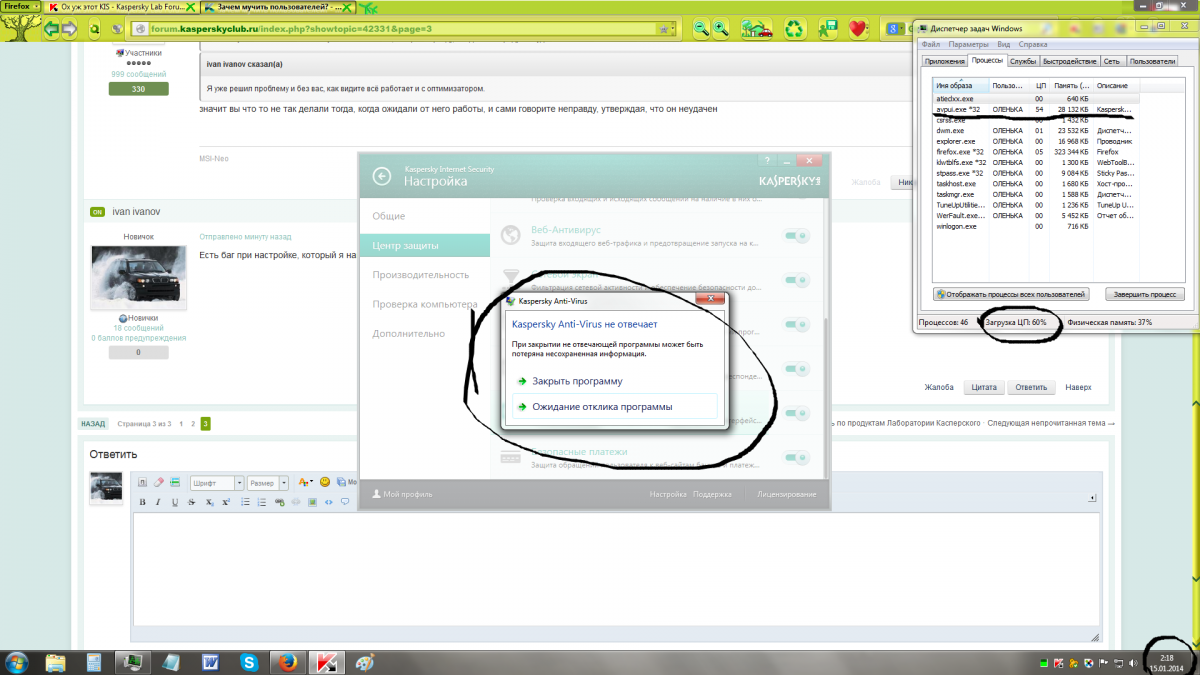Open the Файл menu in Task Manager
The width and height of the screenshot is (1200, 675).
pyautogui.click(x=930, y=44)
